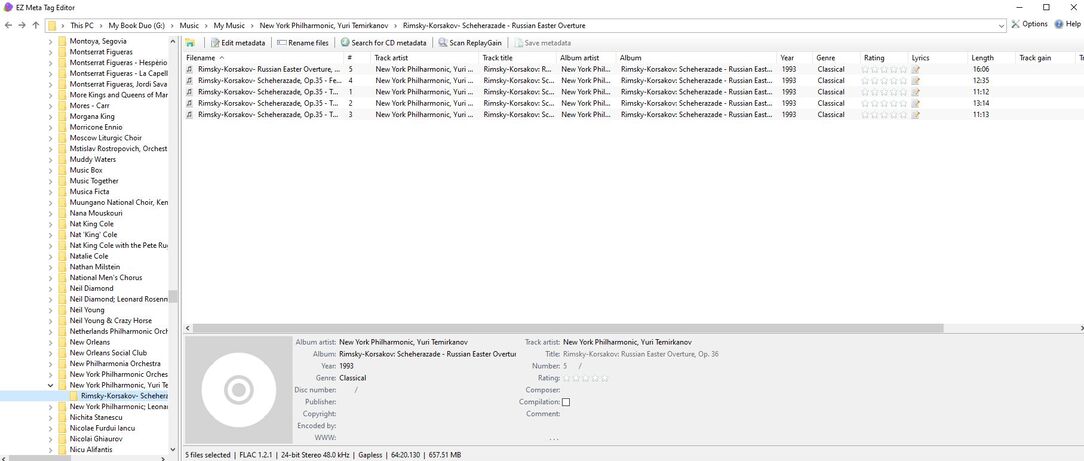Go back with the left arrow navigation icon
The height and width of the screenshot is (461, 1084).
pyautogui.click(x=8, y=26)
